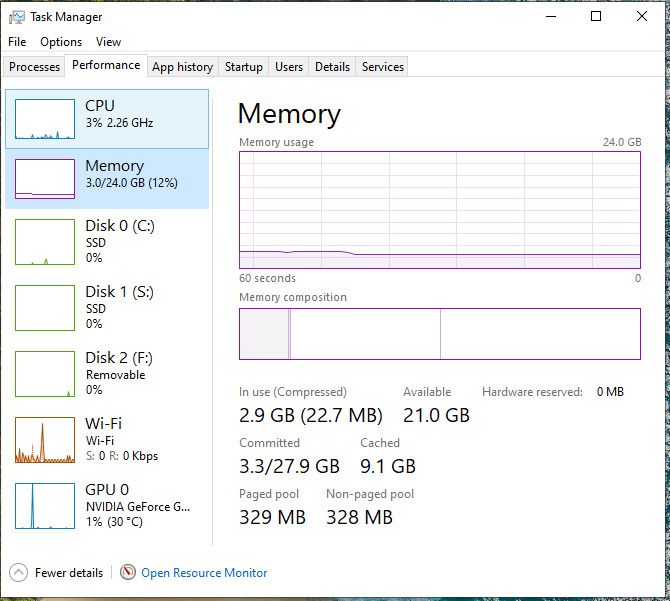670x601 pixels.
Task: Click the 'CPU' label in sidebar
Action: click(x=100, y=106)
